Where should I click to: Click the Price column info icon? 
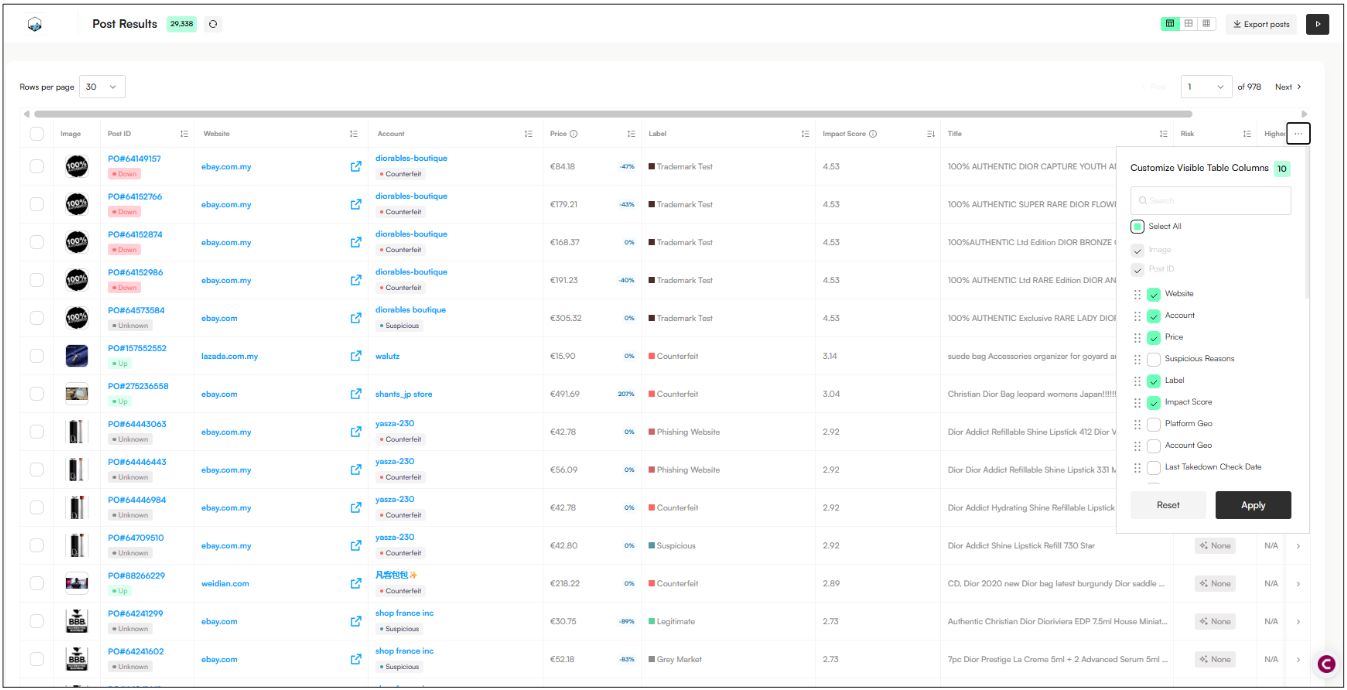coord(574,134)
